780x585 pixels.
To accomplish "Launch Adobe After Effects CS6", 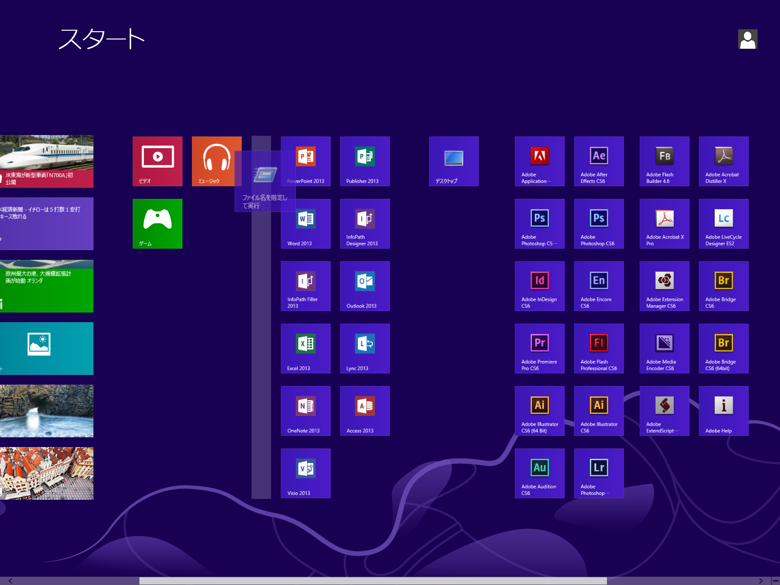I will click(599, 161).
